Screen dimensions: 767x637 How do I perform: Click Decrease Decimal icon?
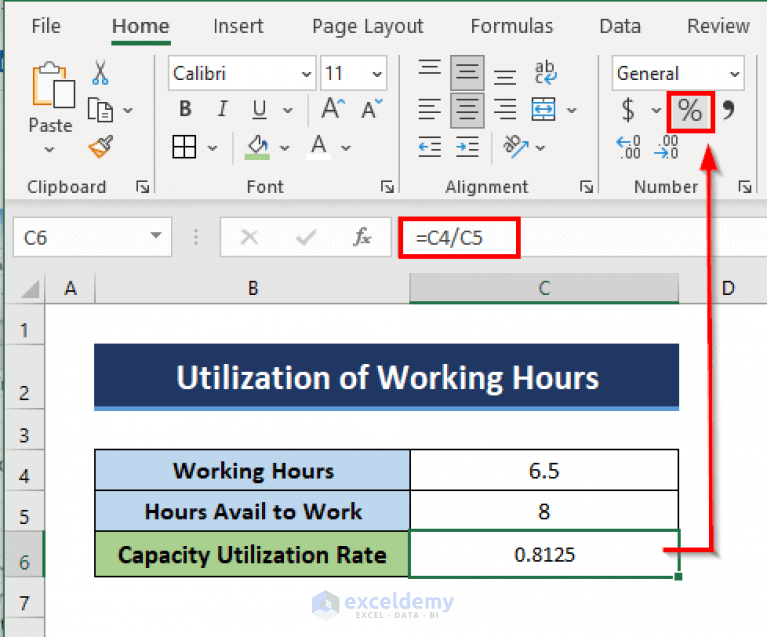666,147
